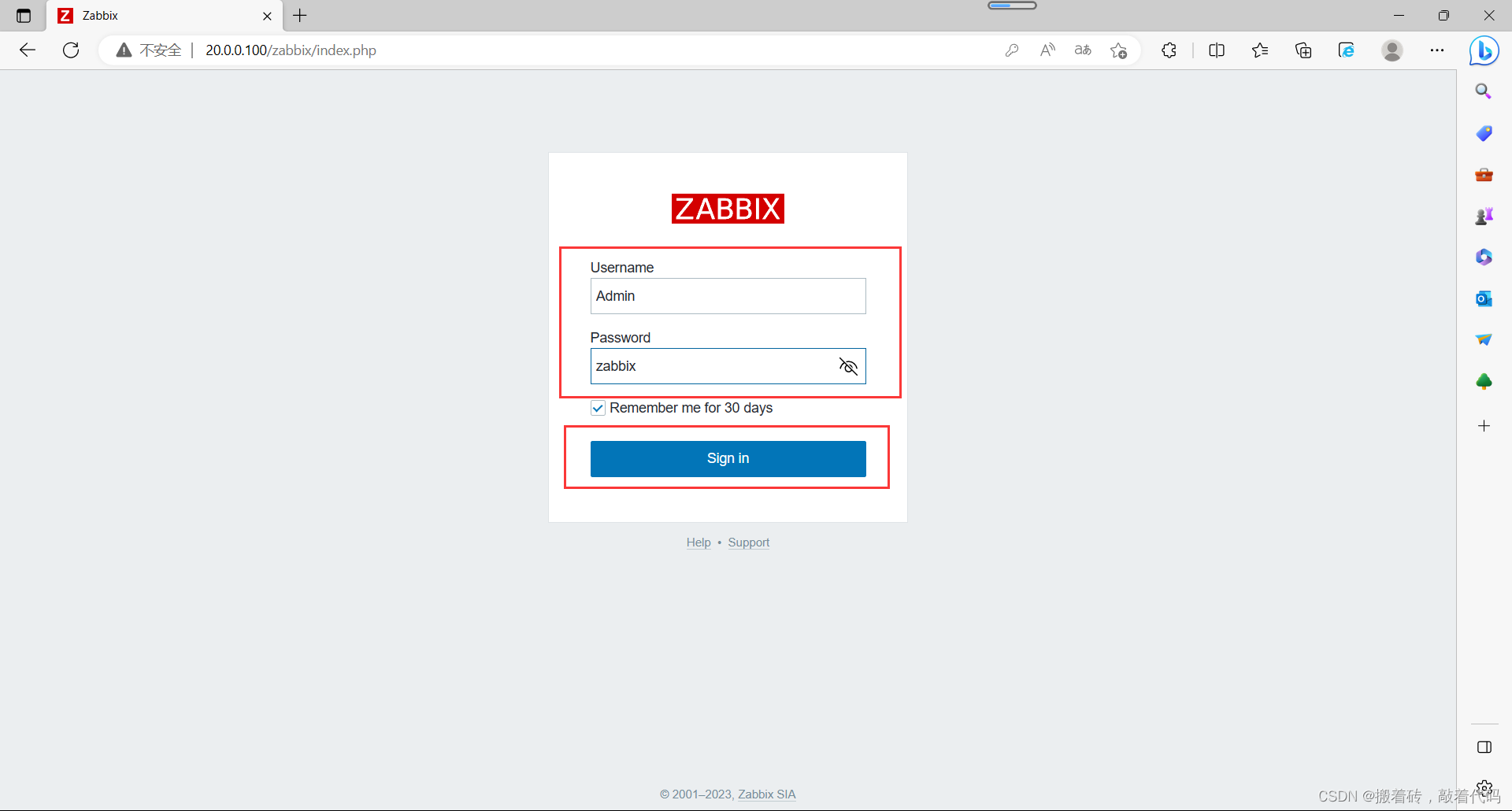1512x811 pixels.
Task: Open tab actions menu icon
Action: tap(24, 16)
